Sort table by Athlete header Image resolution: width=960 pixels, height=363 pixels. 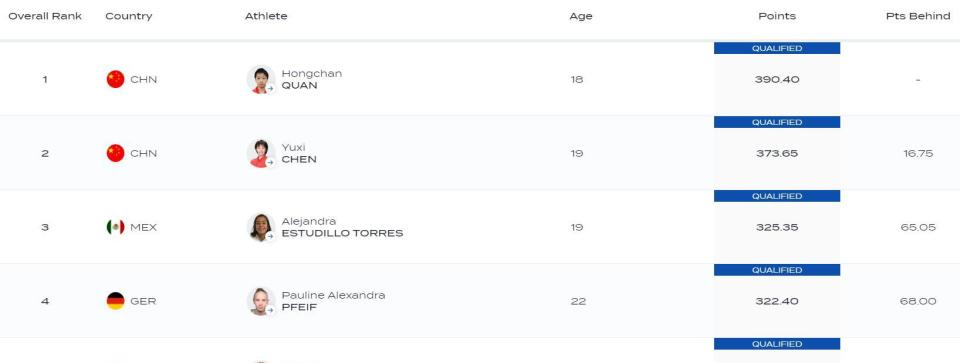tap(266, 16)
